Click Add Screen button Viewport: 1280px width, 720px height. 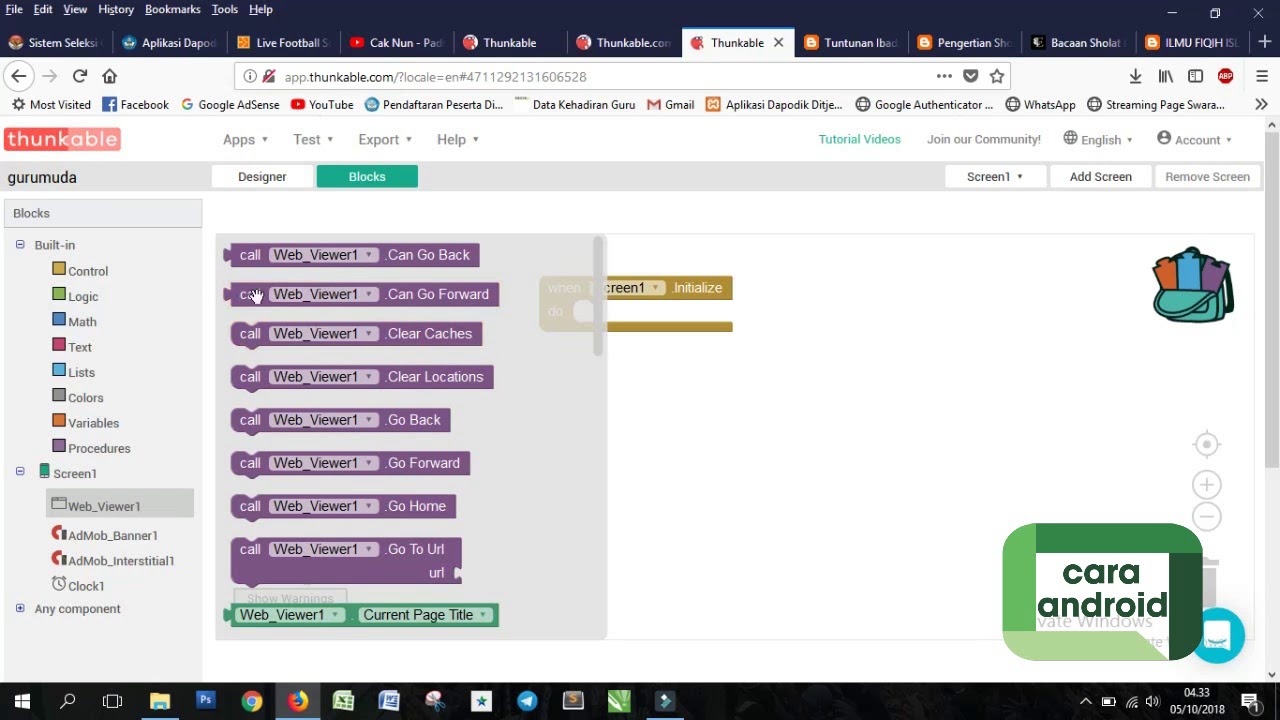click(1101, 176)
